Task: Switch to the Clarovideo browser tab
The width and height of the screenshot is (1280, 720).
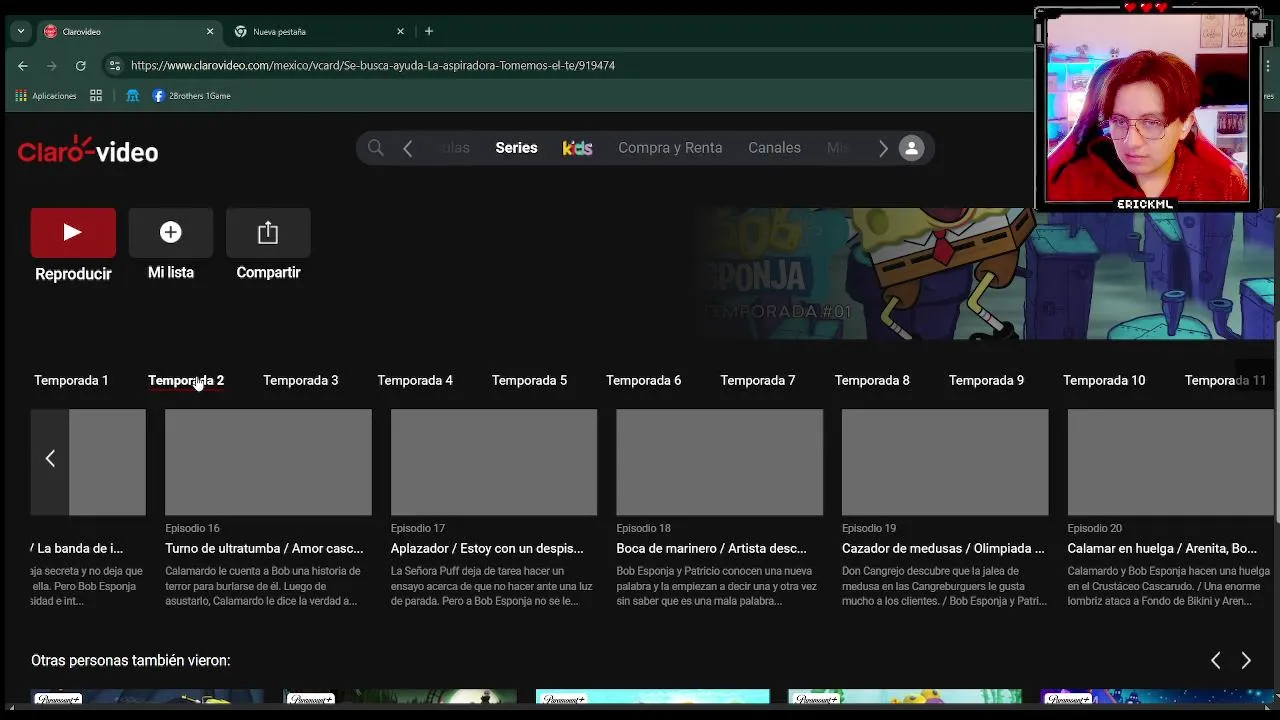Action: tap(128, 31)
